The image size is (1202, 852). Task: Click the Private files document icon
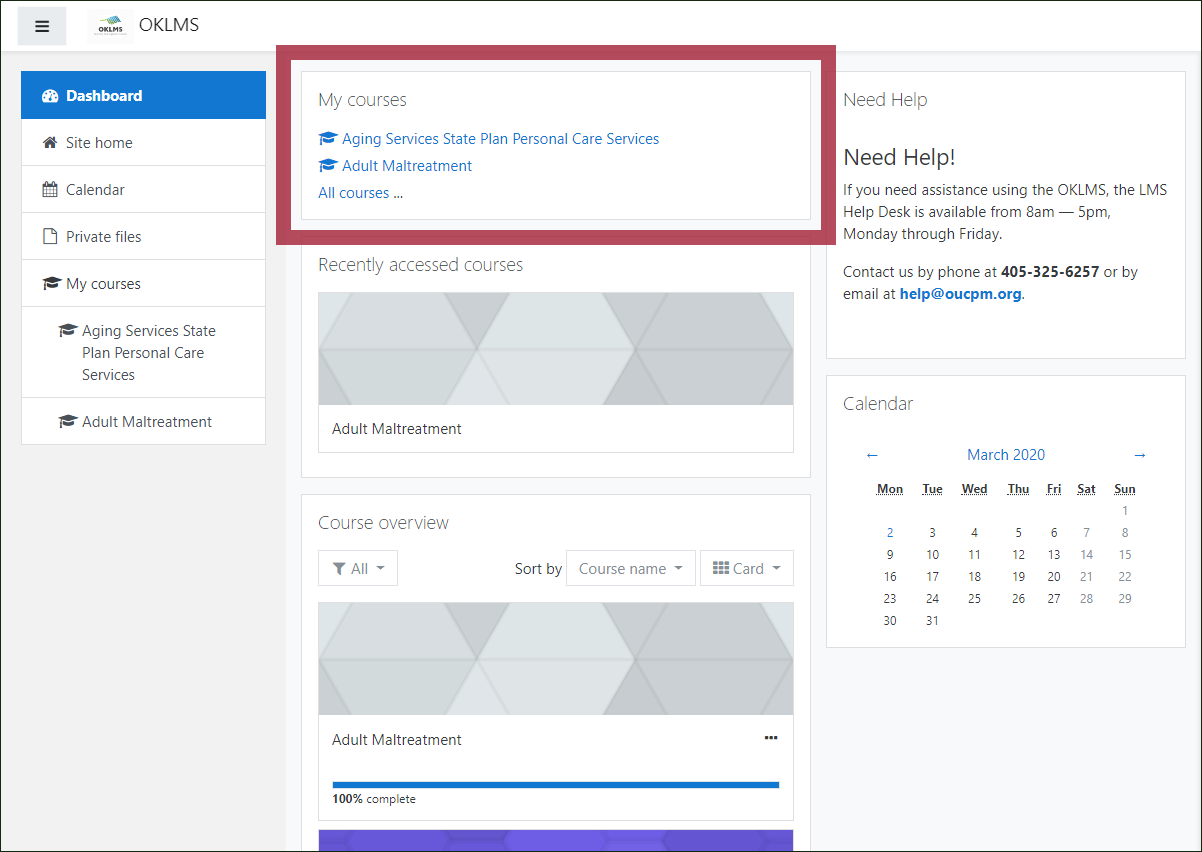pos(50,237)
